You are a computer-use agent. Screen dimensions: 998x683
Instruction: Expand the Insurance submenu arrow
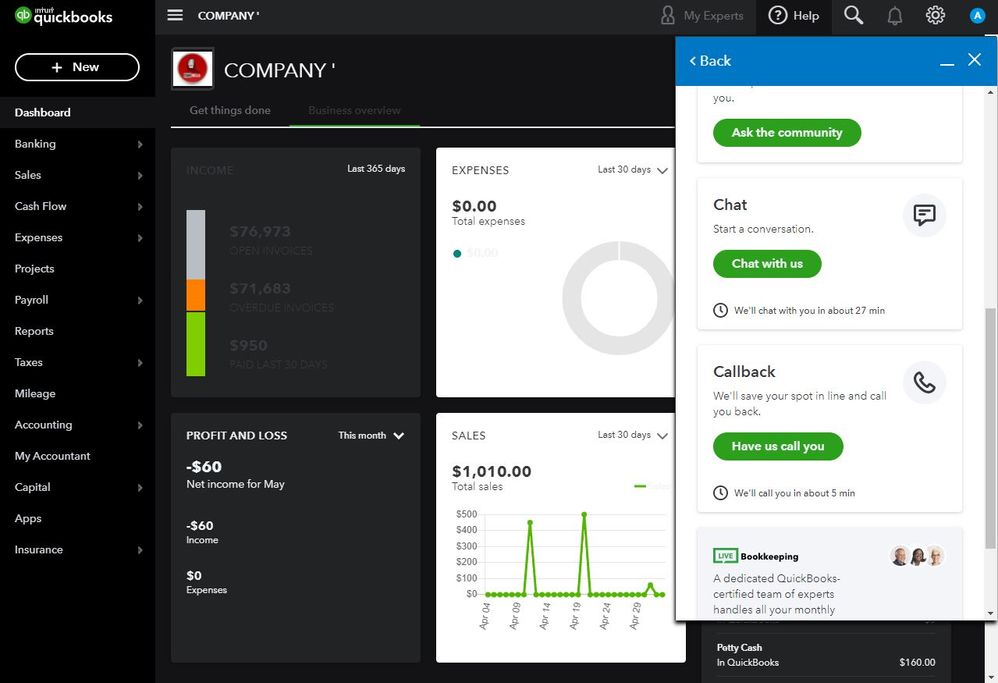tap(139, 550)
